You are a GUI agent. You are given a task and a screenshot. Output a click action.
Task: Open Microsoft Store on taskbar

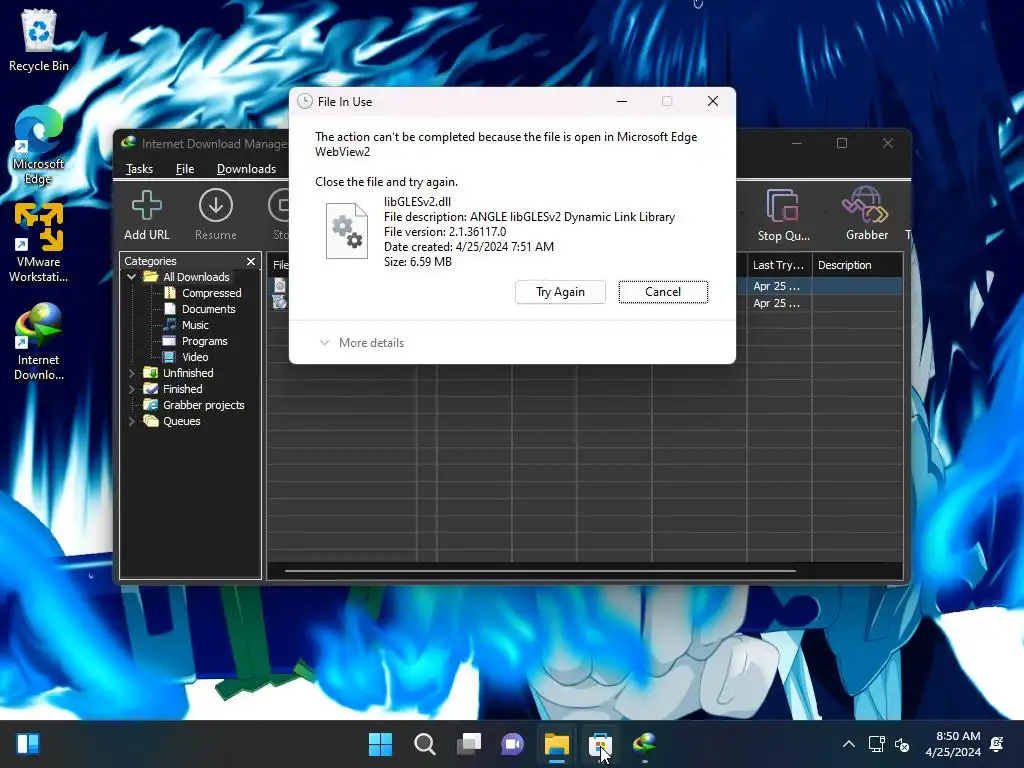[x=600, y=744]
